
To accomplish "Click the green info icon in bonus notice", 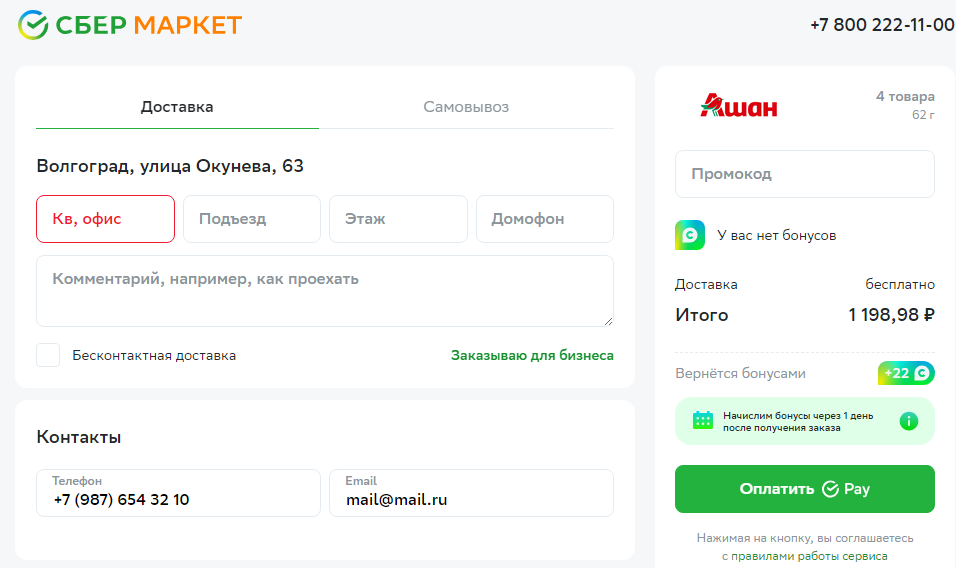I will pos(908,421).
